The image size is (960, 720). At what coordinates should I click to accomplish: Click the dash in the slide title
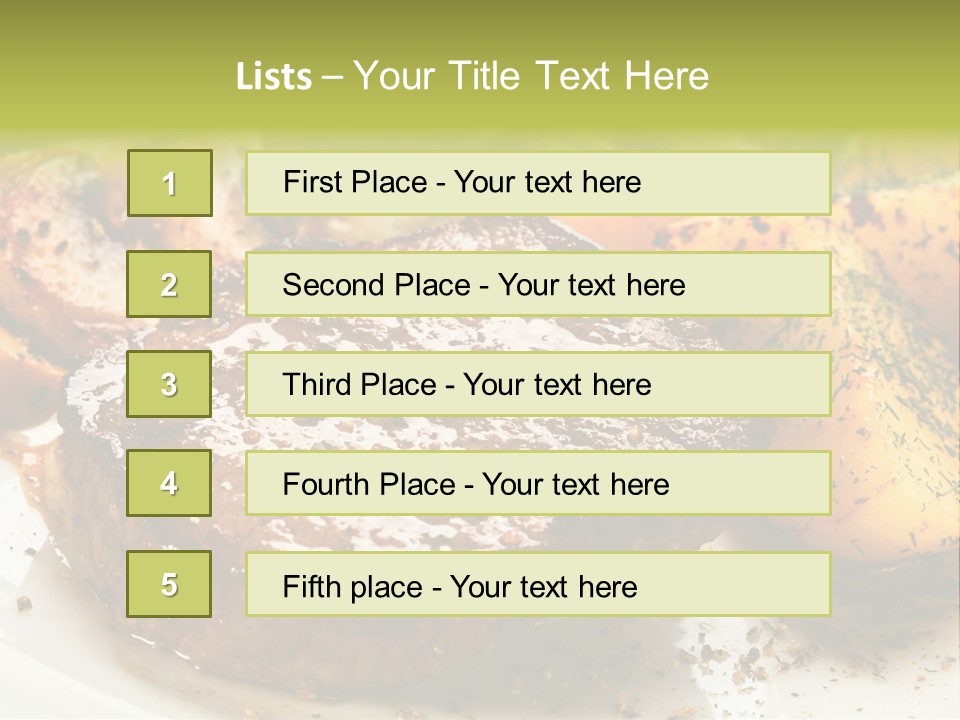(x=332, y=77)
